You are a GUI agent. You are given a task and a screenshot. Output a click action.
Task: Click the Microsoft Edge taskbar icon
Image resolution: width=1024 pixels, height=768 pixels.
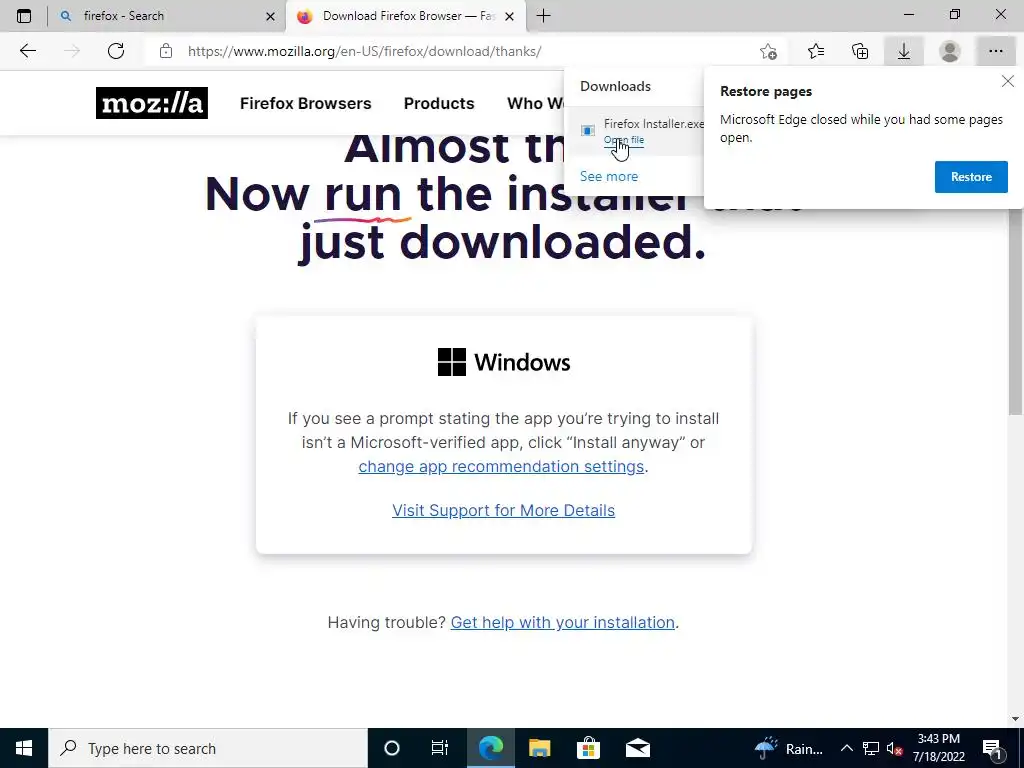(490, 748)
